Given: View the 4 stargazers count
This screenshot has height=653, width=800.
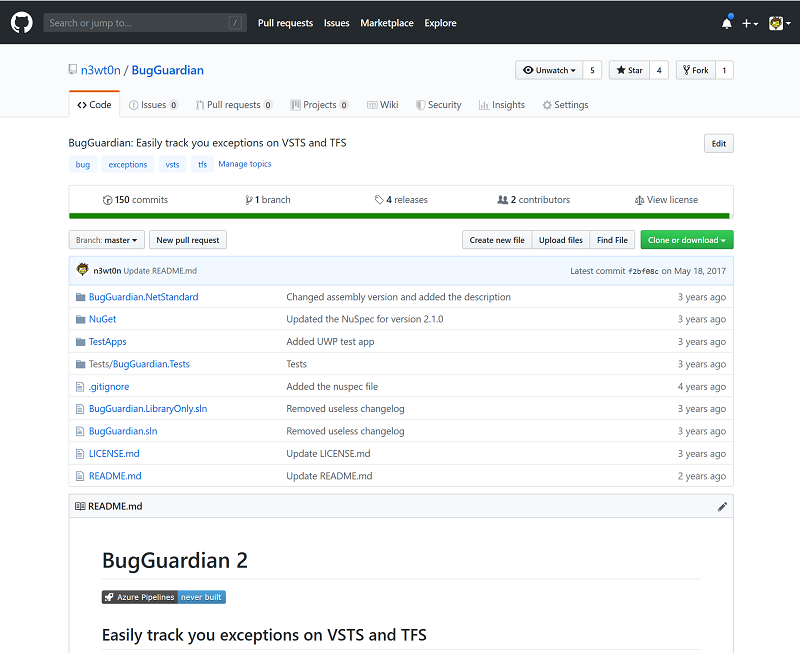Looking at the screenshot, I should pyautogui.click(x=659, y=70).
